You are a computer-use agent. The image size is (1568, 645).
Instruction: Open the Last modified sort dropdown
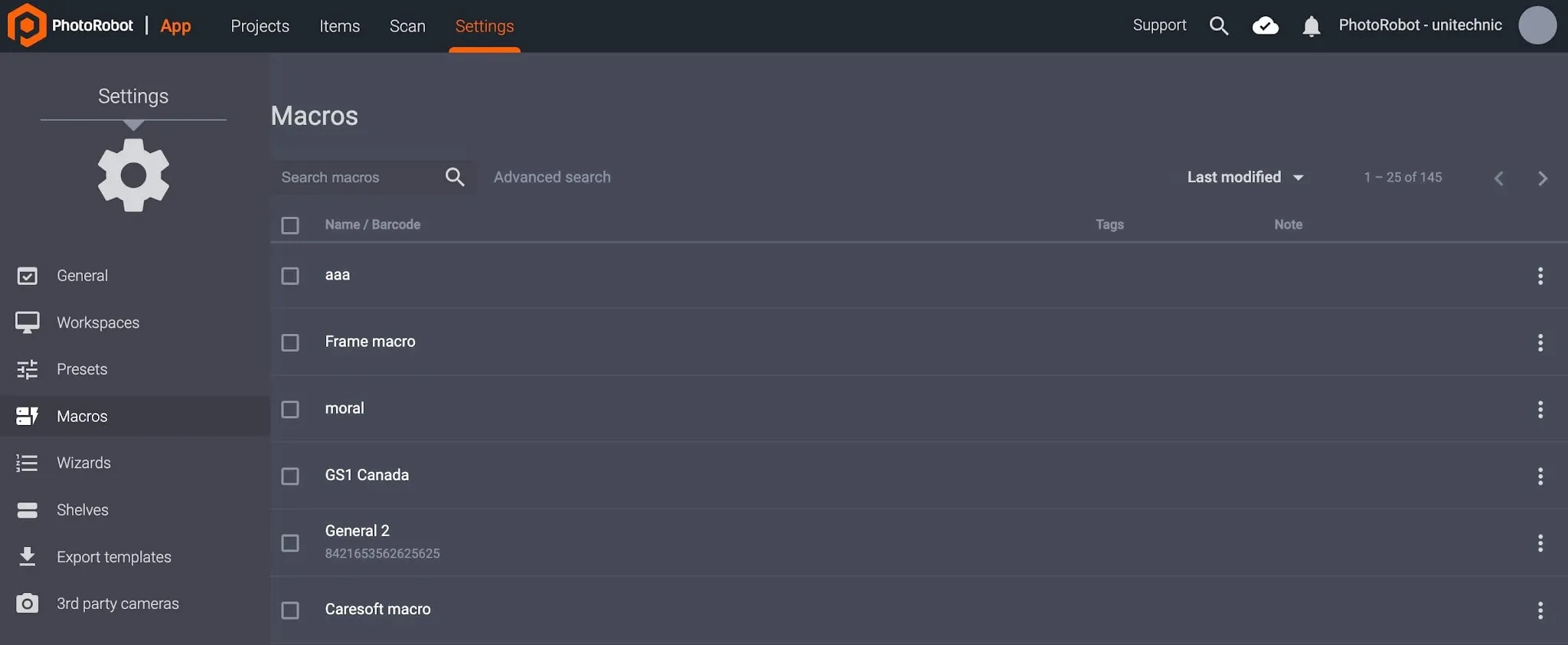tap(1245, 177)
